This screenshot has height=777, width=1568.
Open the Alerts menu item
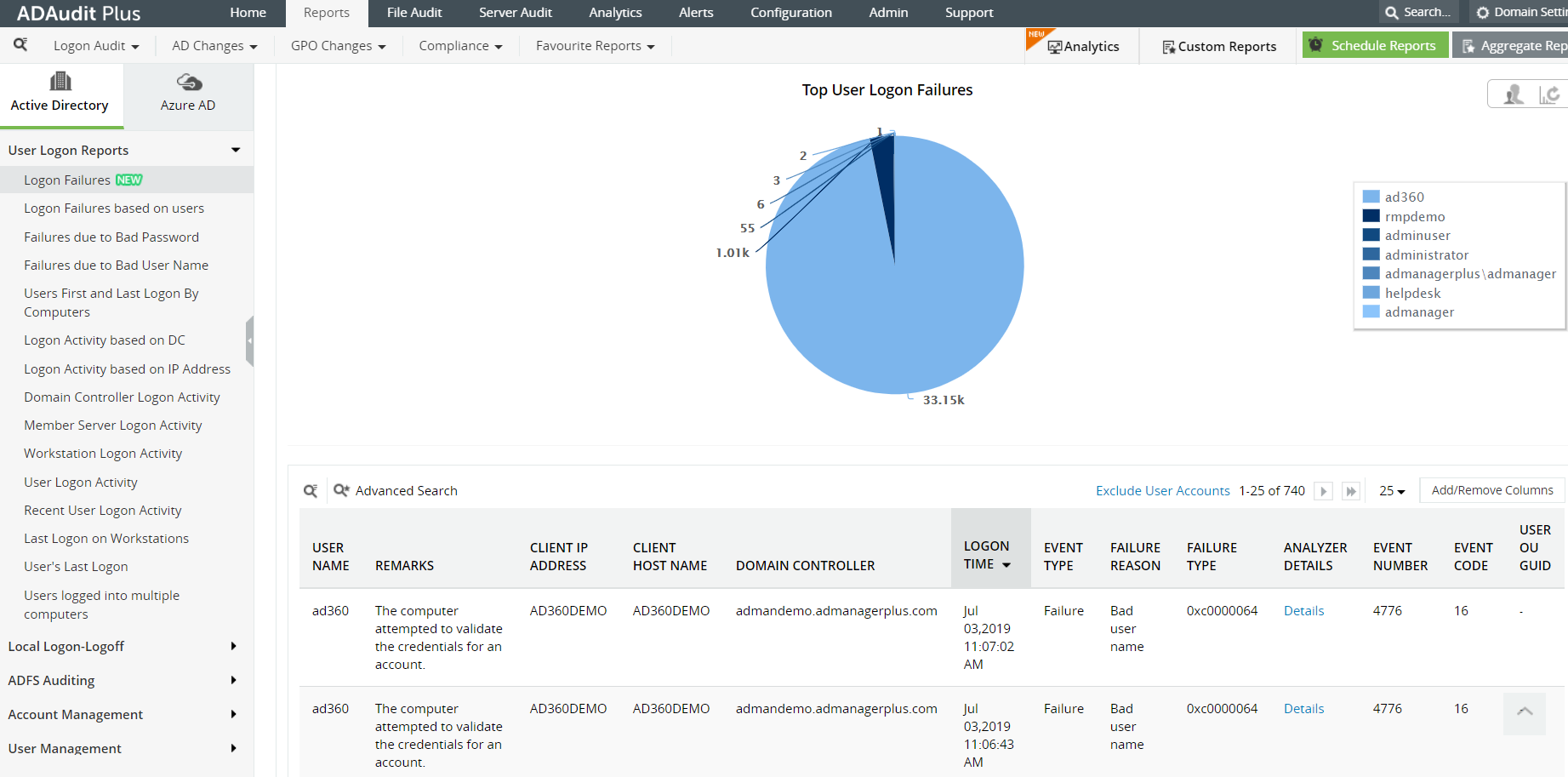coord(696,13)
